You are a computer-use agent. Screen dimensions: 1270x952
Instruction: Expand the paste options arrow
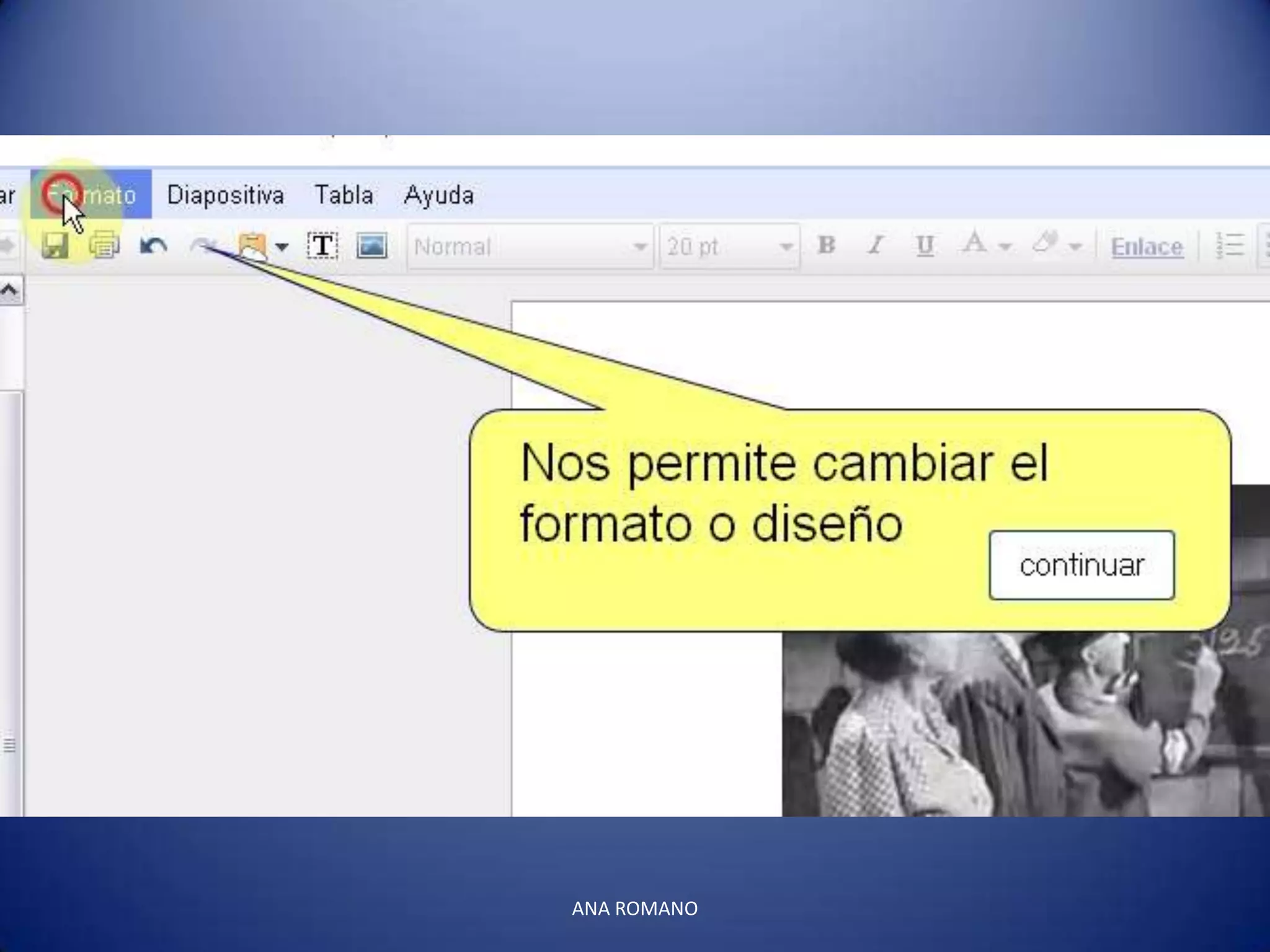[x=282, y=247]
